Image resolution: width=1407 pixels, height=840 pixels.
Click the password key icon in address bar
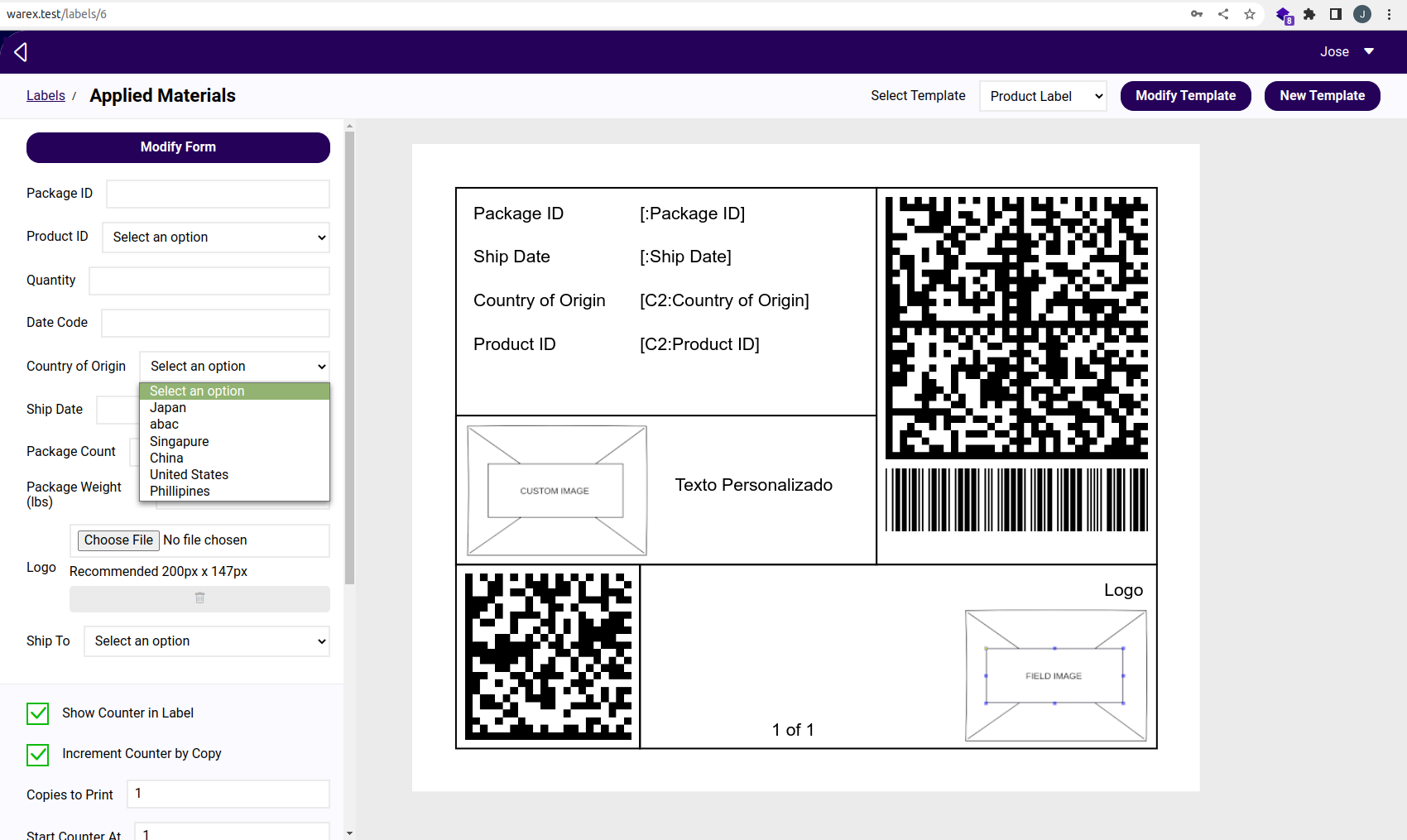click(1197, 14)
